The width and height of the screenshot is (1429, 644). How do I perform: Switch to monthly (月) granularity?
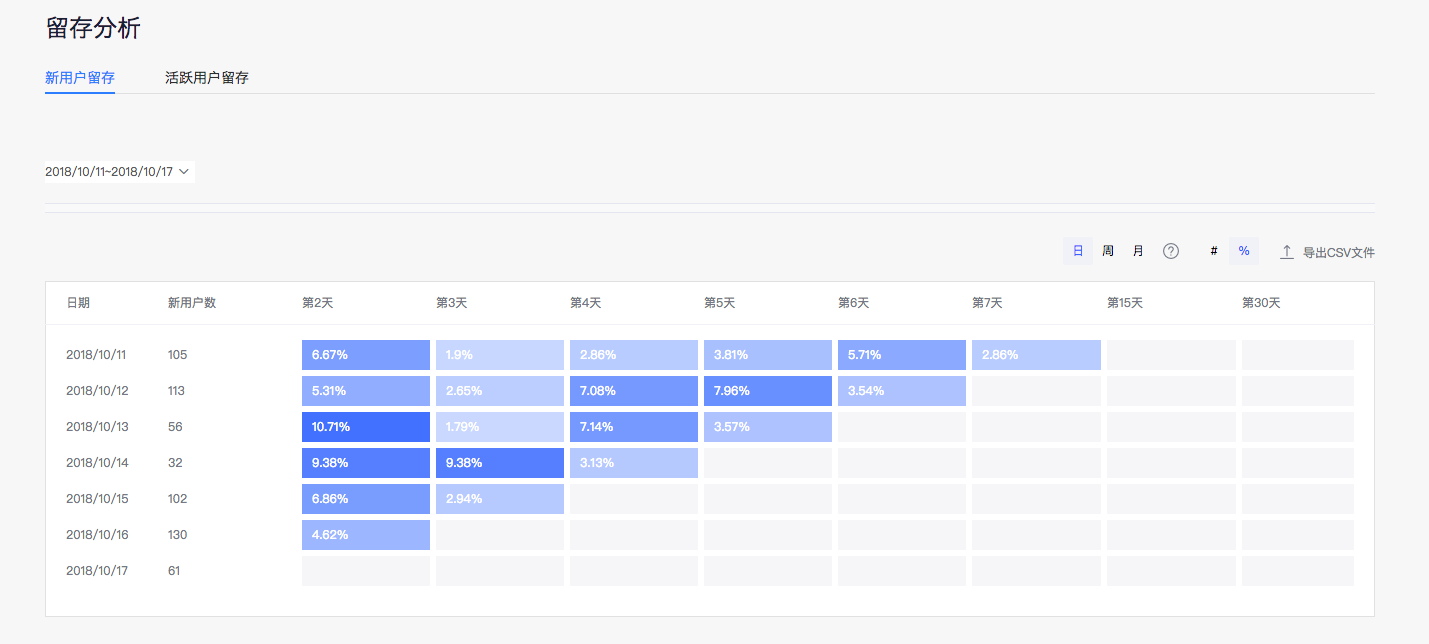1138,252
